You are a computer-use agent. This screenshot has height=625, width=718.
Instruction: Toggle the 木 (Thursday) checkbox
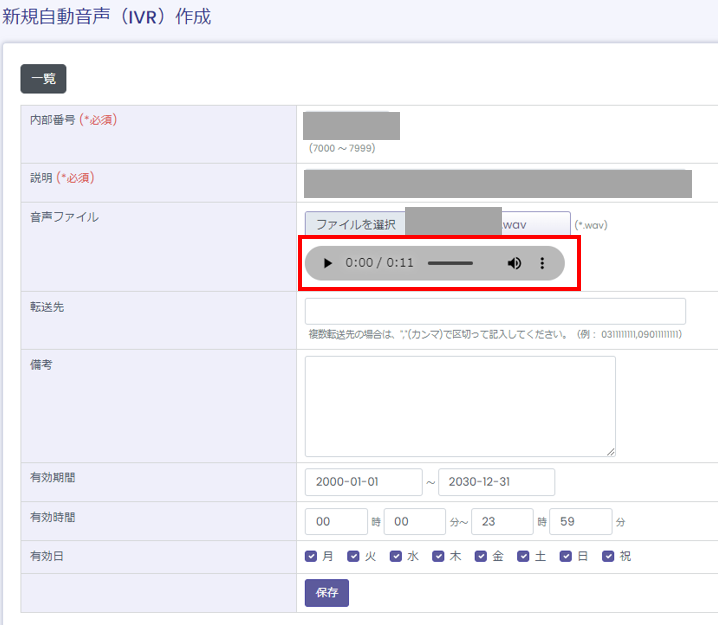click(x=439, y=556)
